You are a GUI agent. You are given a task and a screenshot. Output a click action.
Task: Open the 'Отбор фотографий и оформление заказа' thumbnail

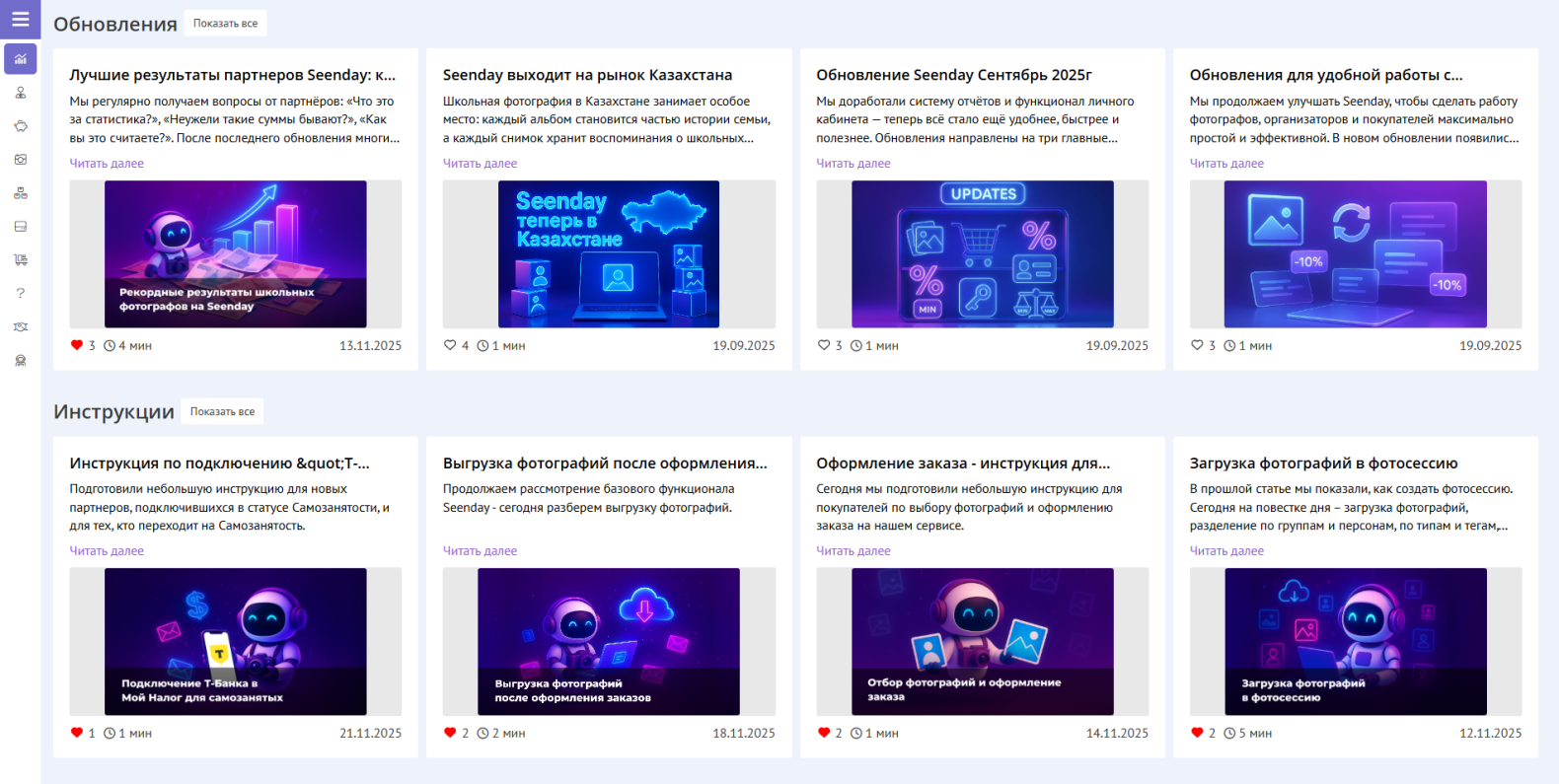pyautogui.click(x=982, y=641)
